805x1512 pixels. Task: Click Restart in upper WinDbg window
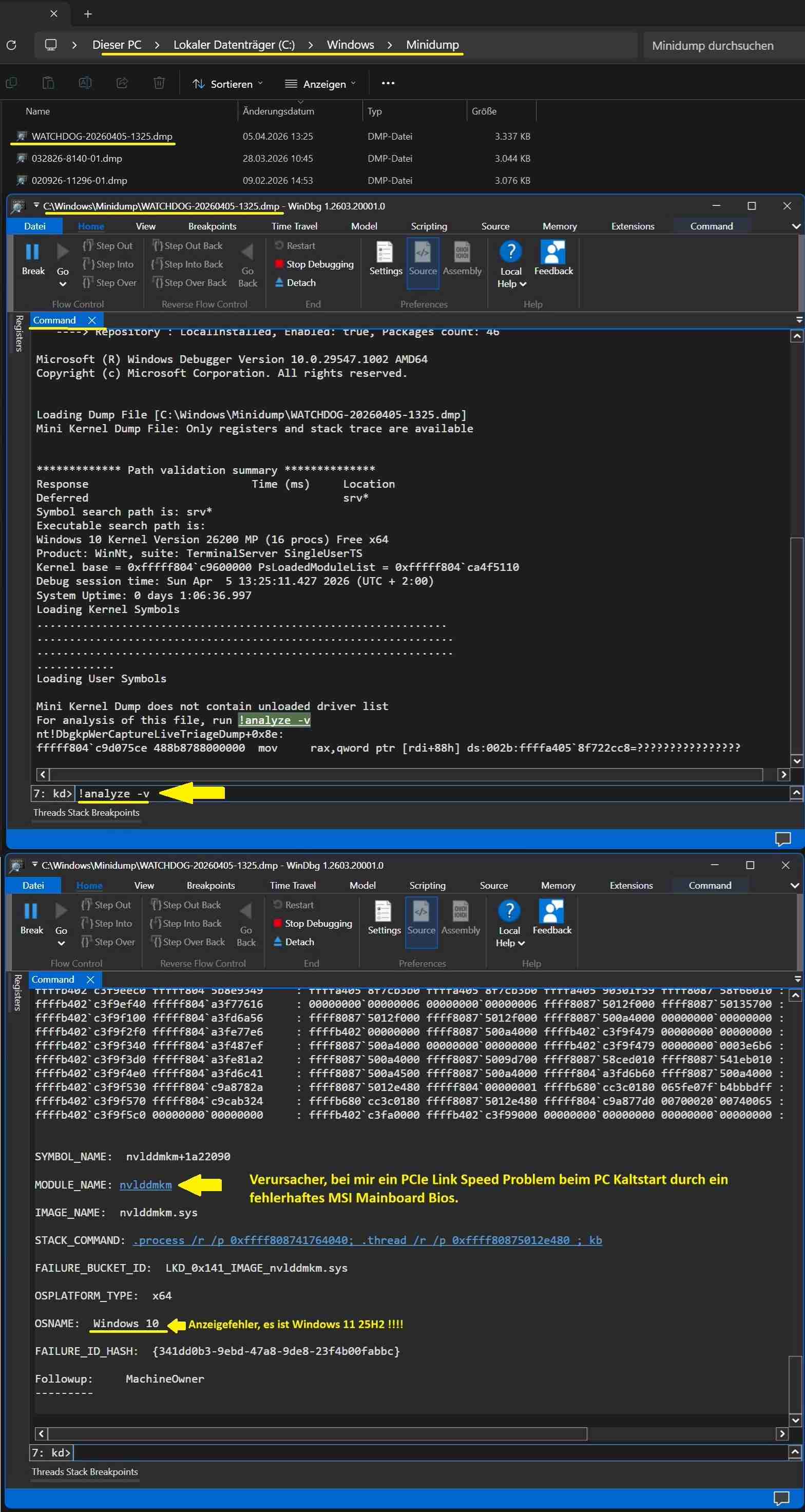tap(295, 245)
